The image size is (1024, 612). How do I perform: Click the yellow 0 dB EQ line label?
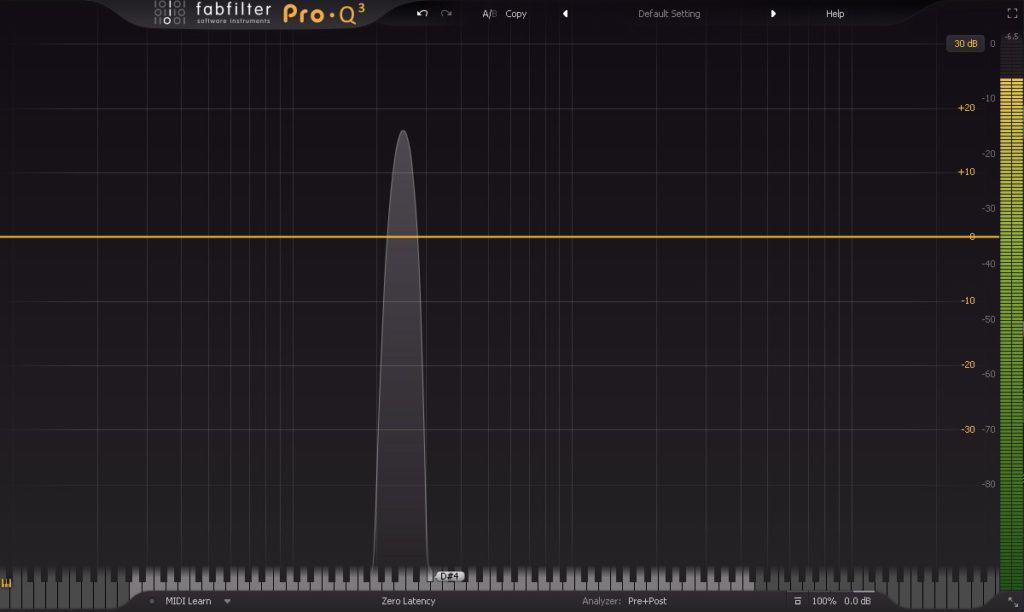(972, 236)
